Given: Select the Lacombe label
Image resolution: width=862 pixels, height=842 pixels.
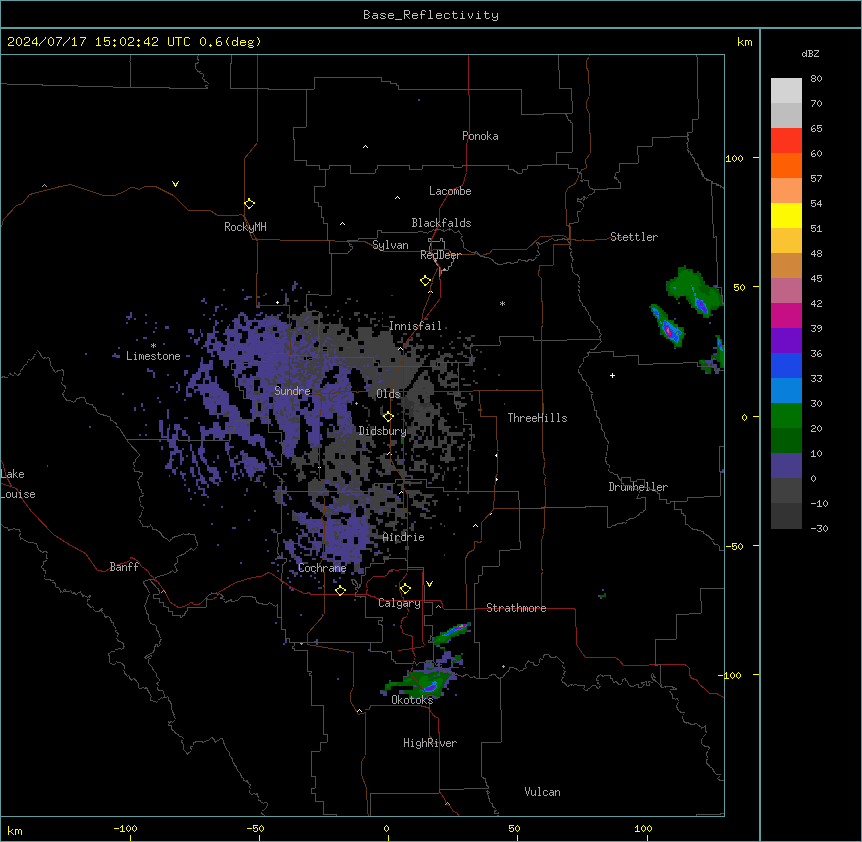Looking at the screenshot, I should [x=450, y=191].
